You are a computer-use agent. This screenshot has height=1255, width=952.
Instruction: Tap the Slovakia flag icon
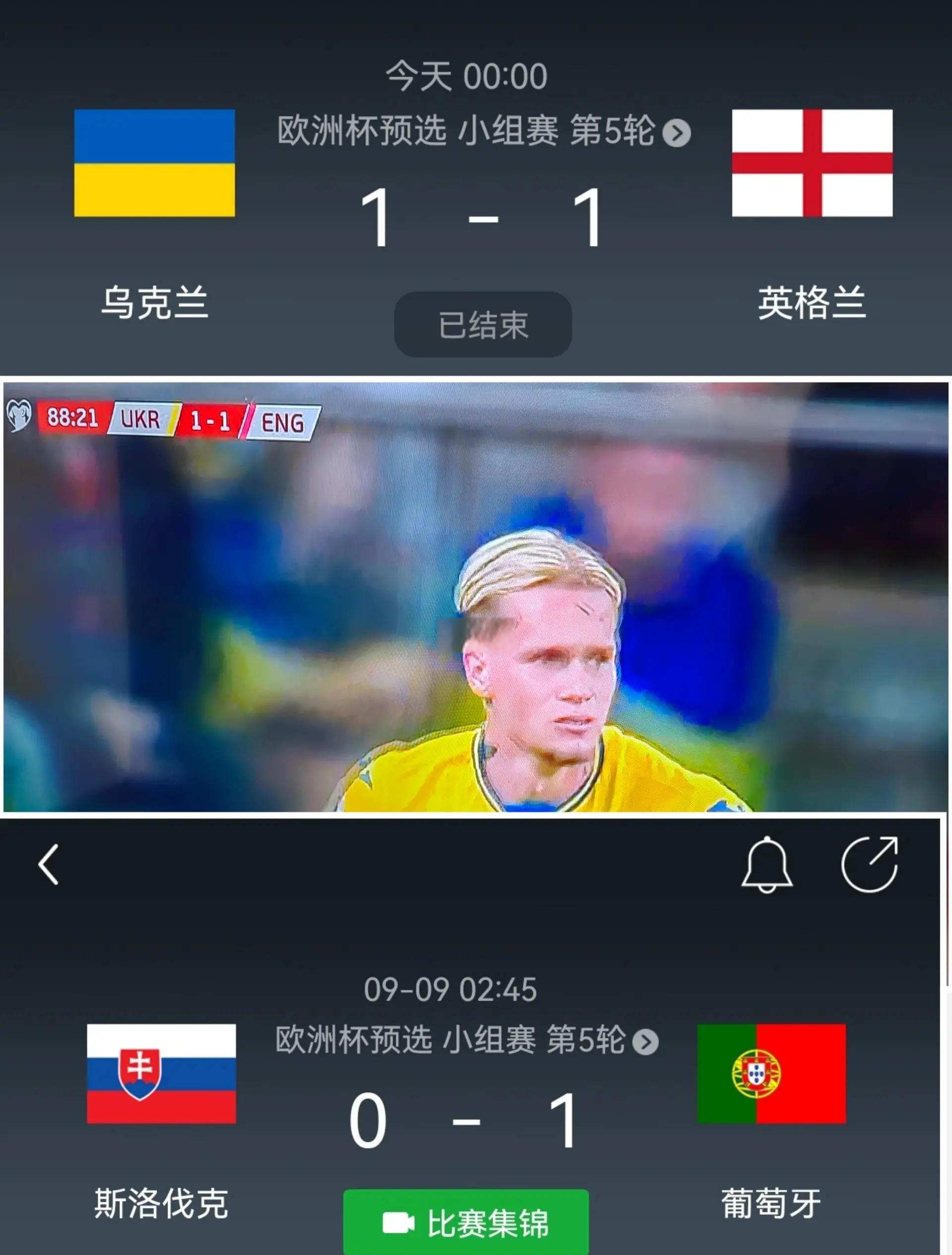161,1073
